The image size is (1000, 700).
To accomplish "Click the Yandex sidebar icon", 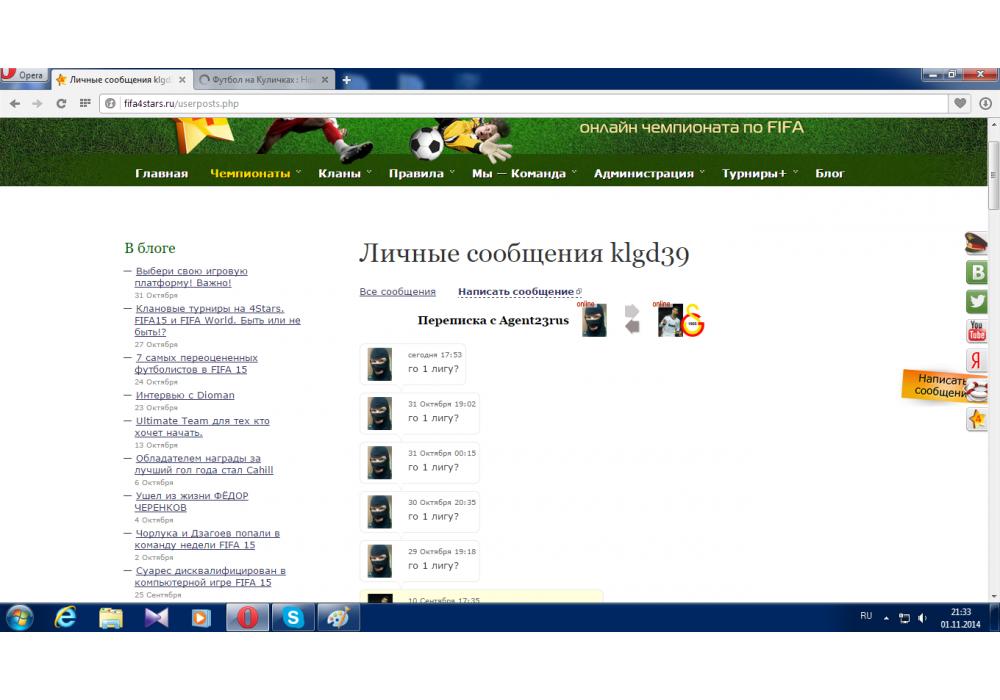I will tap(976, 360).
